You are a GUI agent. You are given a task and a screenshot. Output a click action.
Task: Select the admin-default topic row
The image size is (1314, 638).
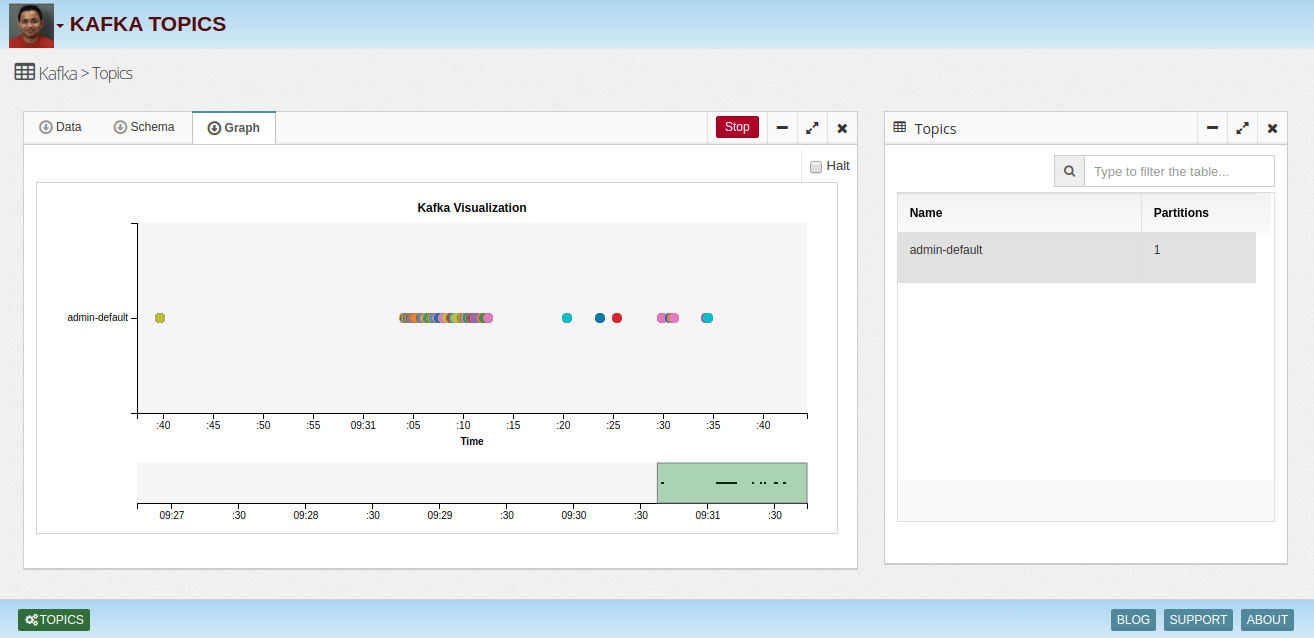pos(1077,258)
